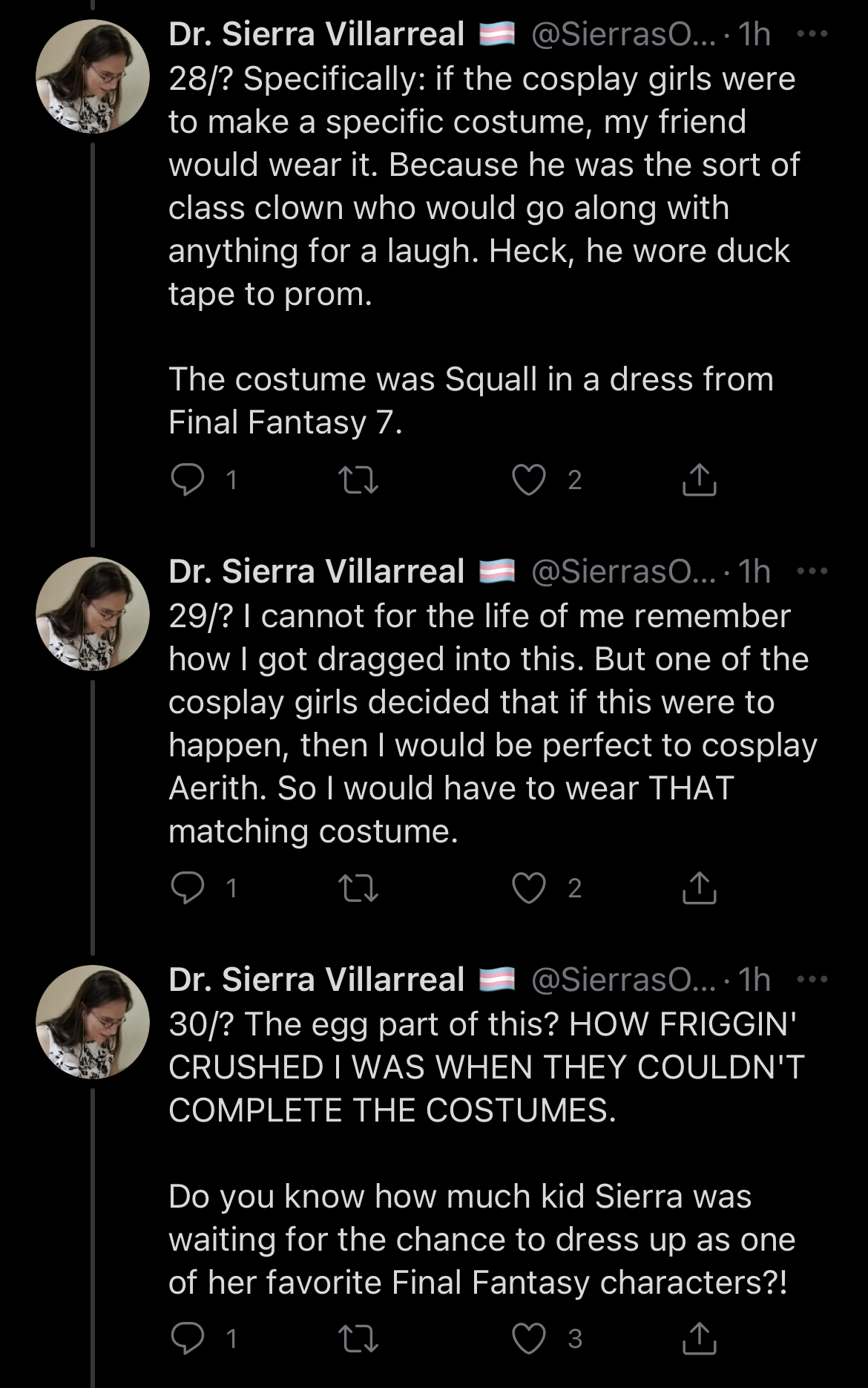Open more options for the 30/? tweet
The image size is (868, 1388).
(x=812, y=980)
